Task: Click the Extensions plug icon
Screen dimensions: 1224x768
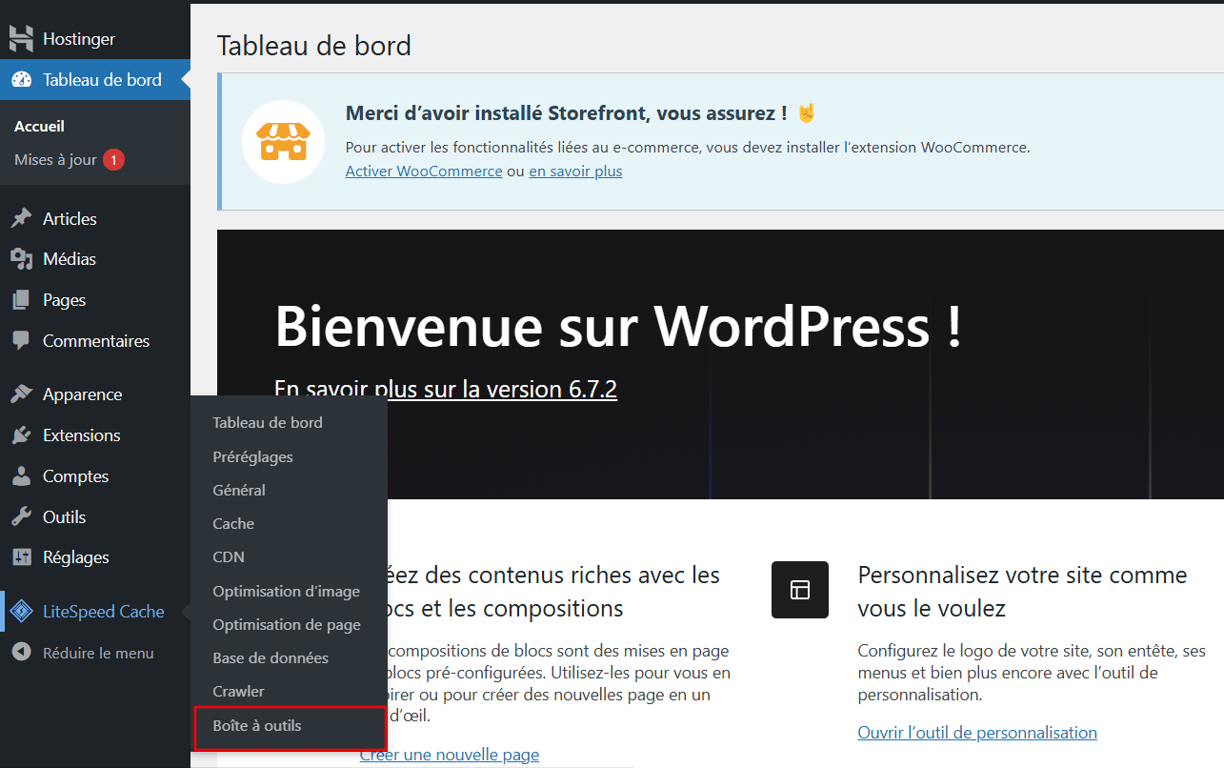Action: (21, 435)
